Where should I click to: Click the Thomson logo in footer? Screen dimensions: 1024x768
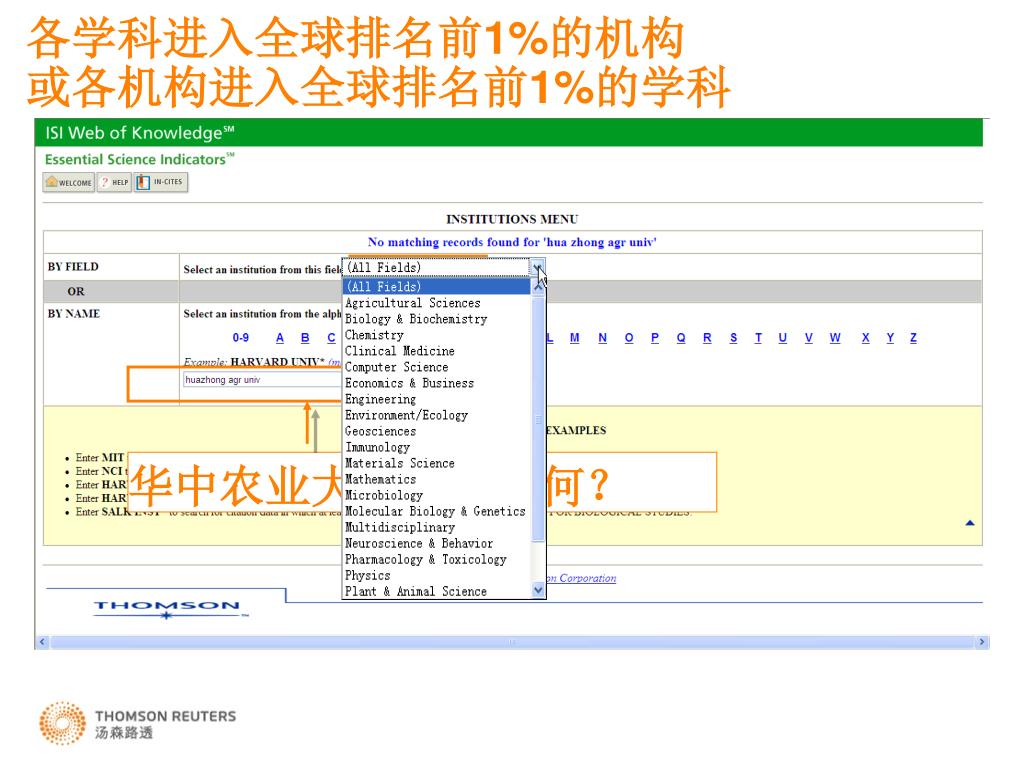pyautogui.click(x=168, y=608)
